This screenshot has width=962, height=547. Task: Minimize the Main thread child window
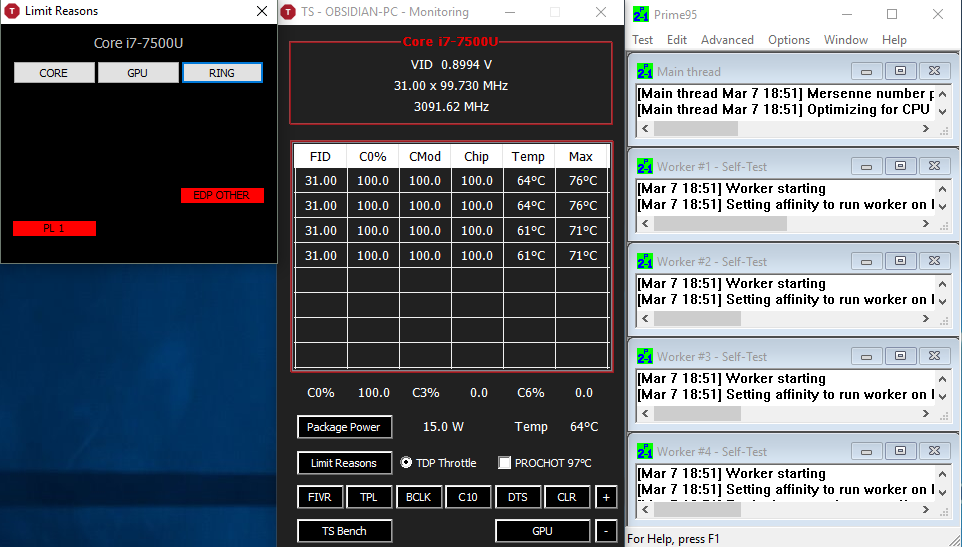tap(866, 71)
